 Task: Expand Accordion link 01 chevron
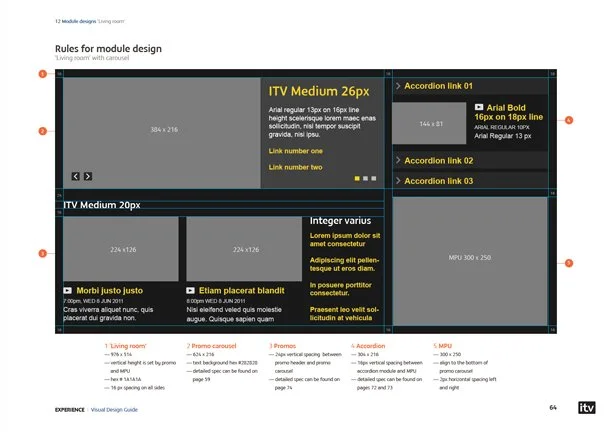tap(398, 86)
